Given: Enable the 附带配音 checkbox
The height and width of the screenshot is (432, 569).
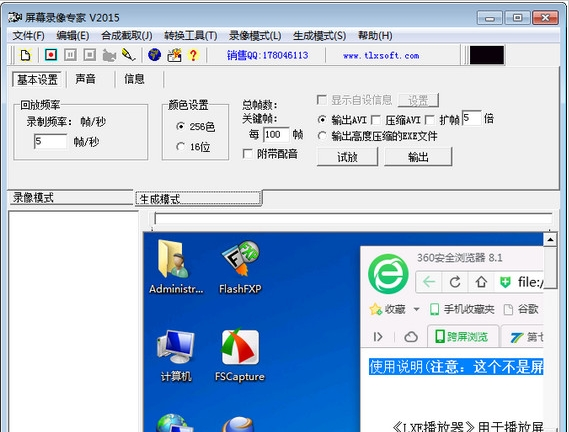Looking at the screenshot, I should tap(248, 154).
